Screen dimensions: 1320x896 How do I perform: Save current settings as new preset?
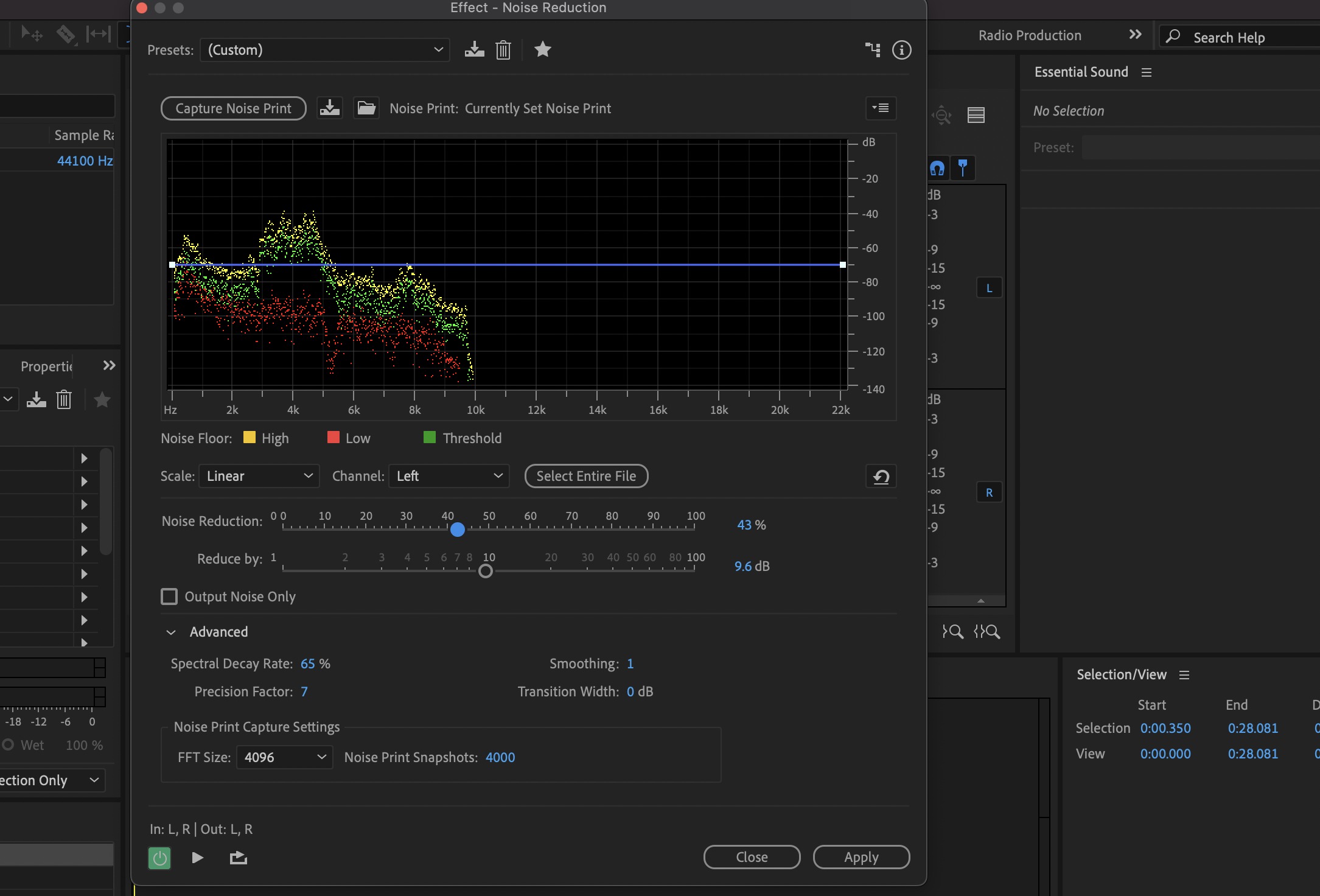pos(474,50)
